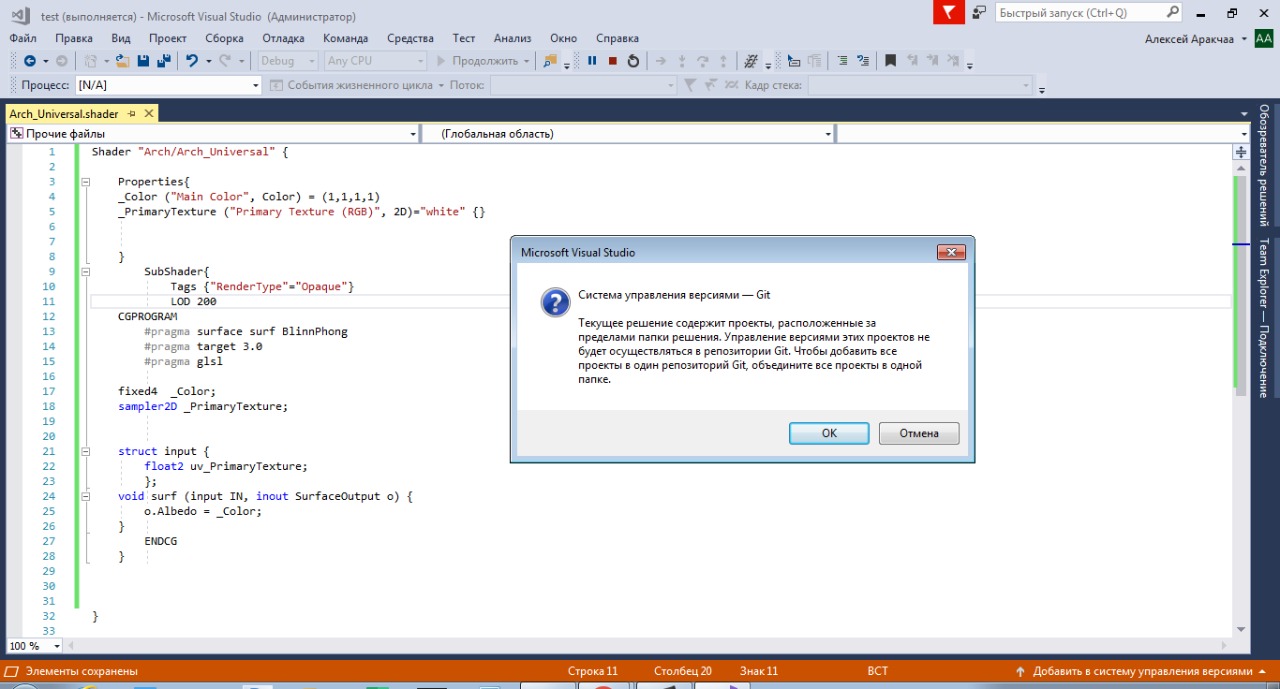This screenshot has width=1280, height=689.
Task: Click the Open File folder icon
Action: point(122,61)
